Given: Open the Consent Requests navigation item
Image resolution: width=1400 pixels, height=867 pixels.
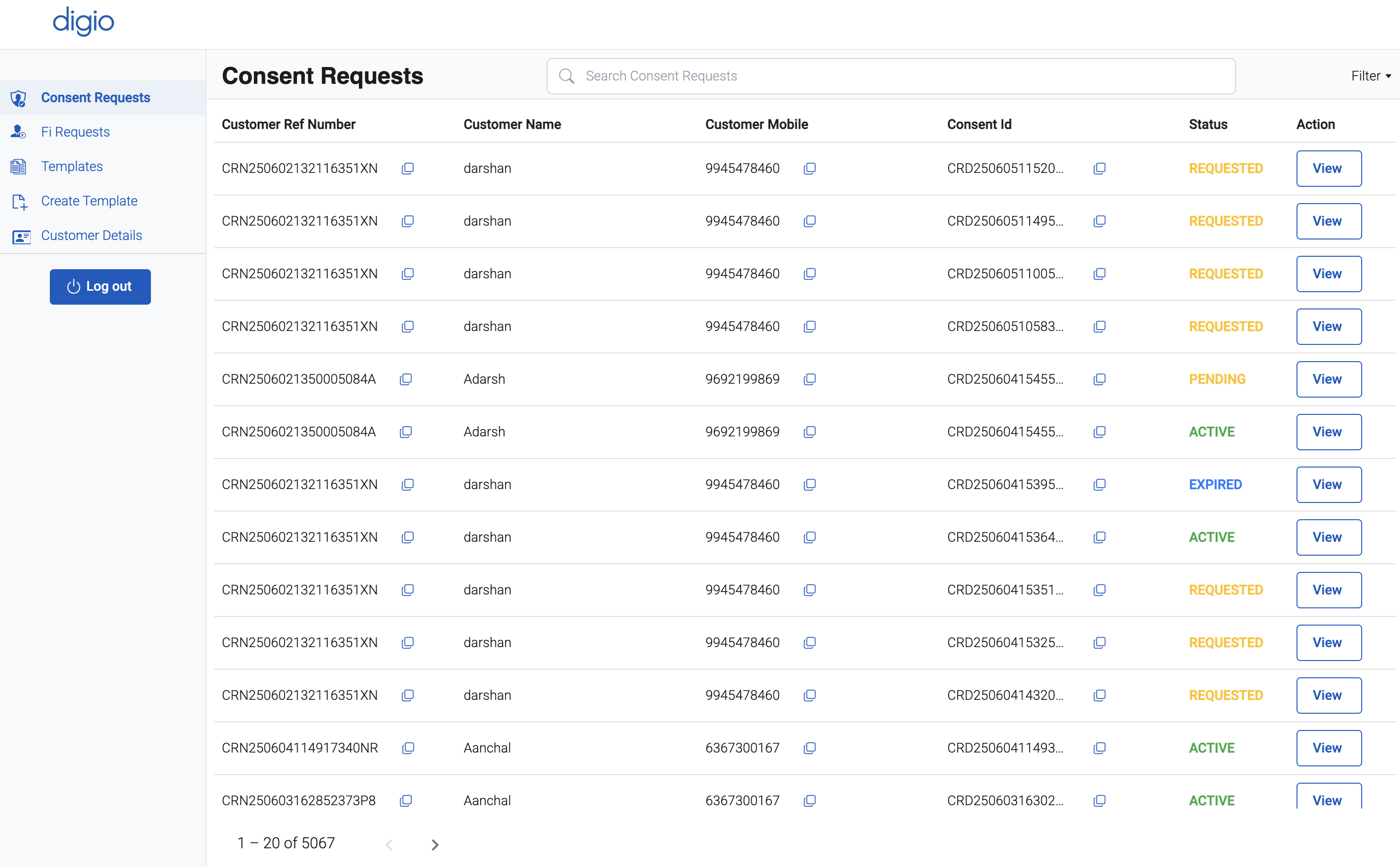Looking at the screenshot, I should coord(95,98).
